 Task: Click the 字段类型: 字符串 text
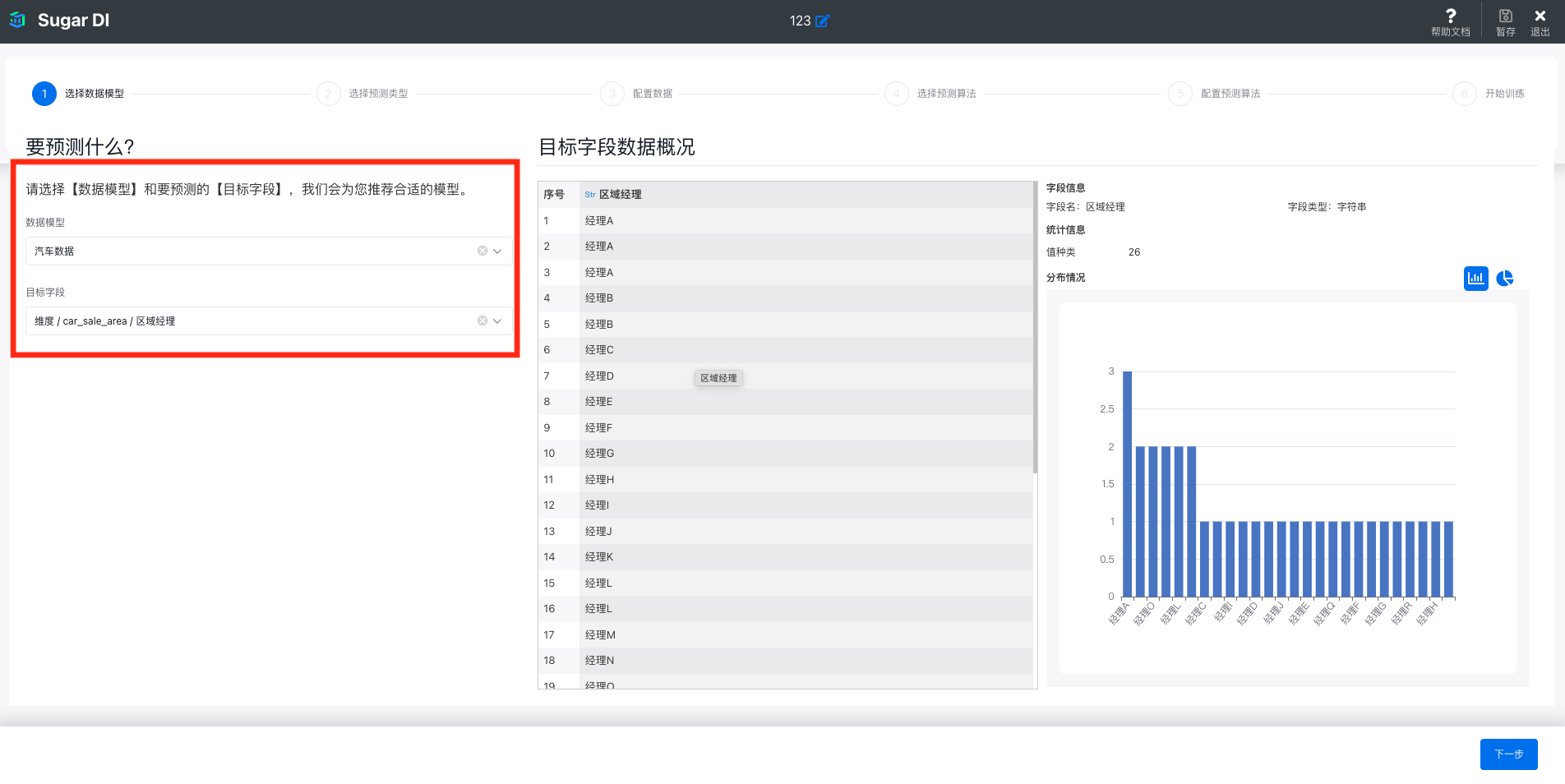point(1327,207)
